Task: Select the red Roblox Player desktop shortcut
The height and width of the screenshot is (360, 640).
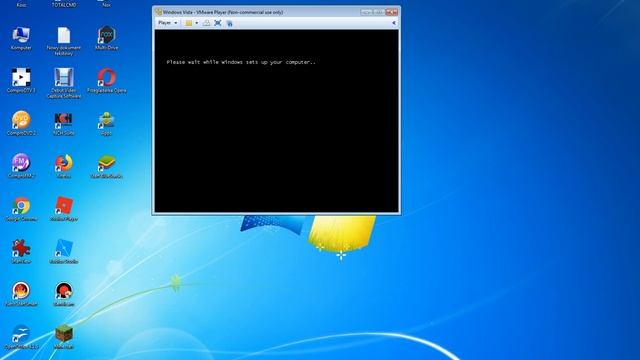Action: click(x=64, y=209)
